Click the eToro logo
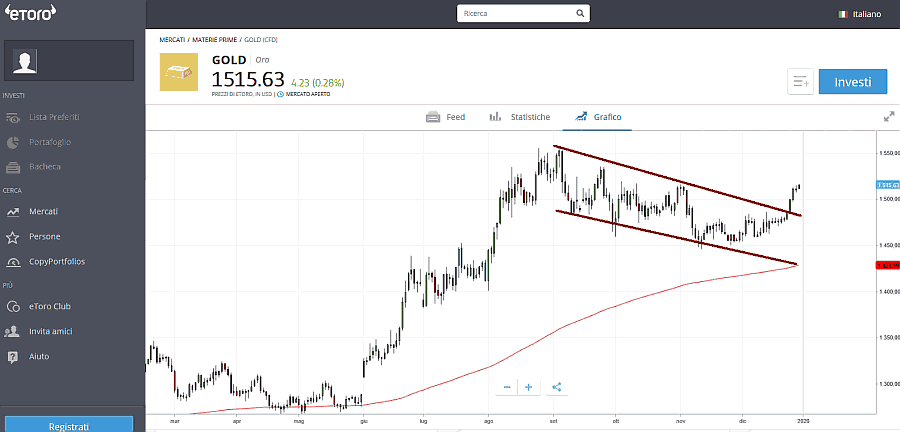The height and width of the screenshot is (432, 900). point(29,15)
